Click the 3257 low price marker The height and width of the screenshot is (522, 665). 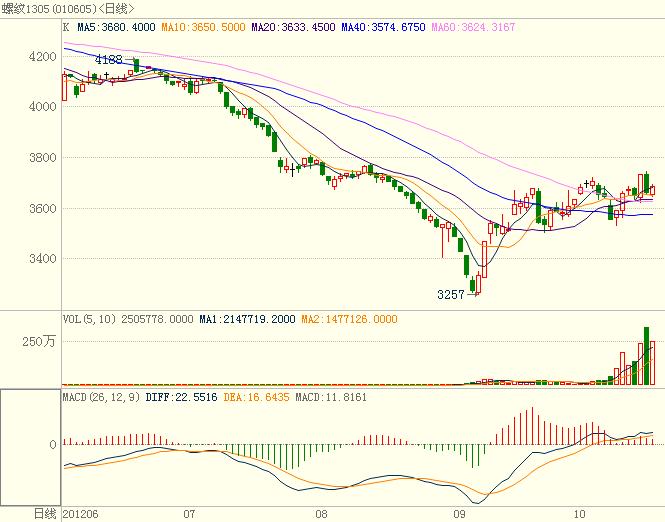[452, 296]
